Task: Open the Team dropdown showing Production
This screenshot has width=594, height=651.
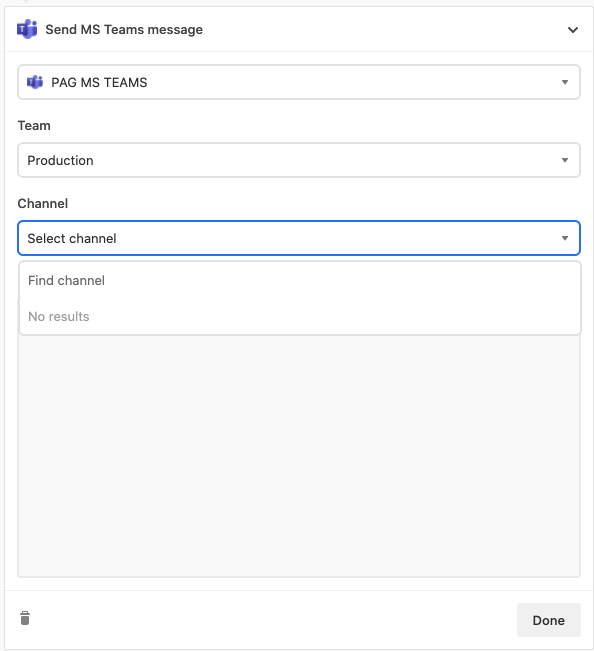Action: click(299, 160)
